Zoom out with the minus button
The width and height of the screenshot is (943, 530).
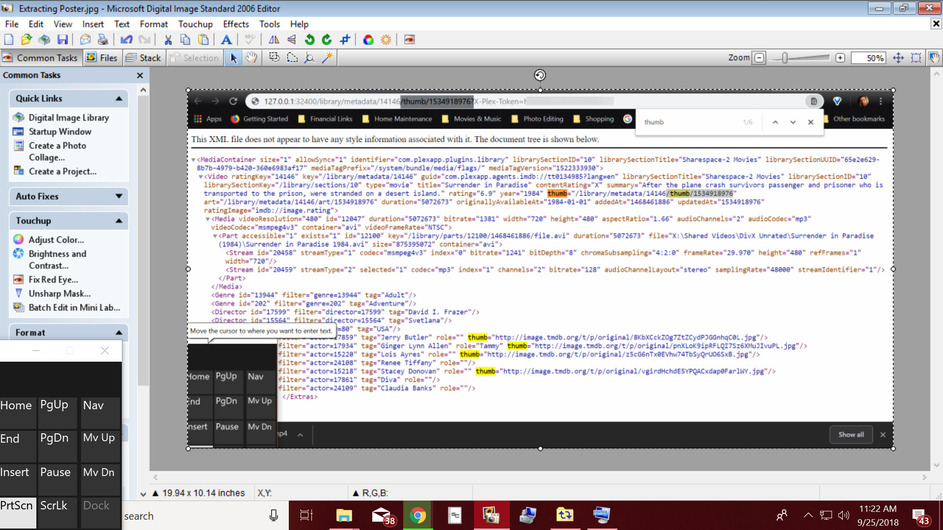(x=759, y=58)
